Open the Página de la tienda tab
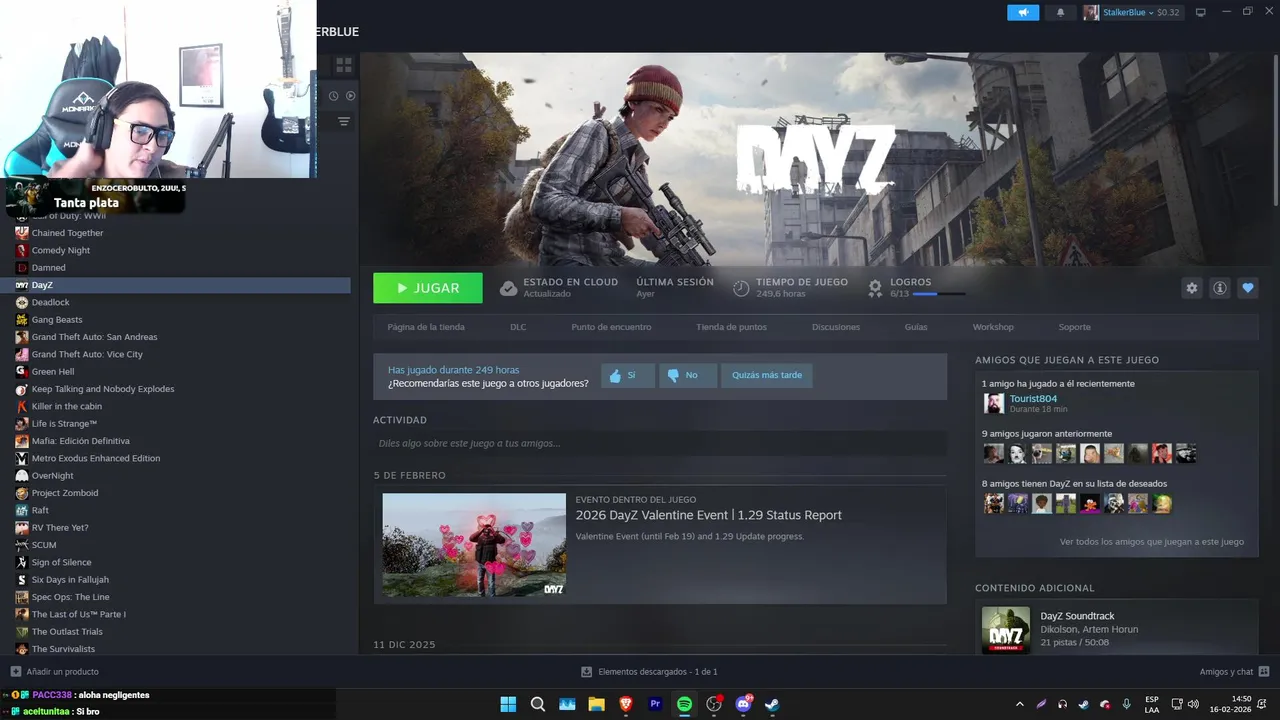Screen dimensions: 1280x720 pyautogui.click(x=426, y=327)
